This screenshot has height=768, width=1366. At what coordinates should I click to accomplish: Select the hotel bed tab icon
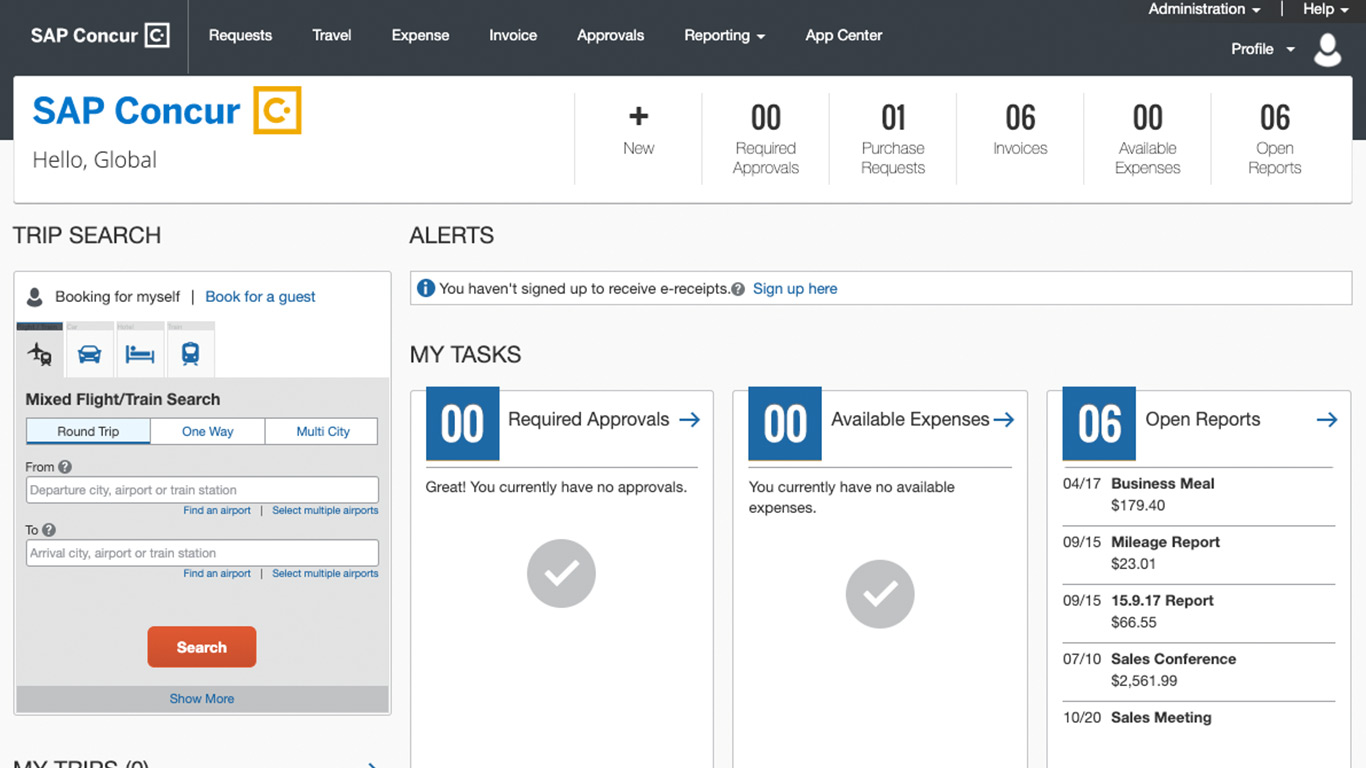pyautogui.click(x=140, y=354)
